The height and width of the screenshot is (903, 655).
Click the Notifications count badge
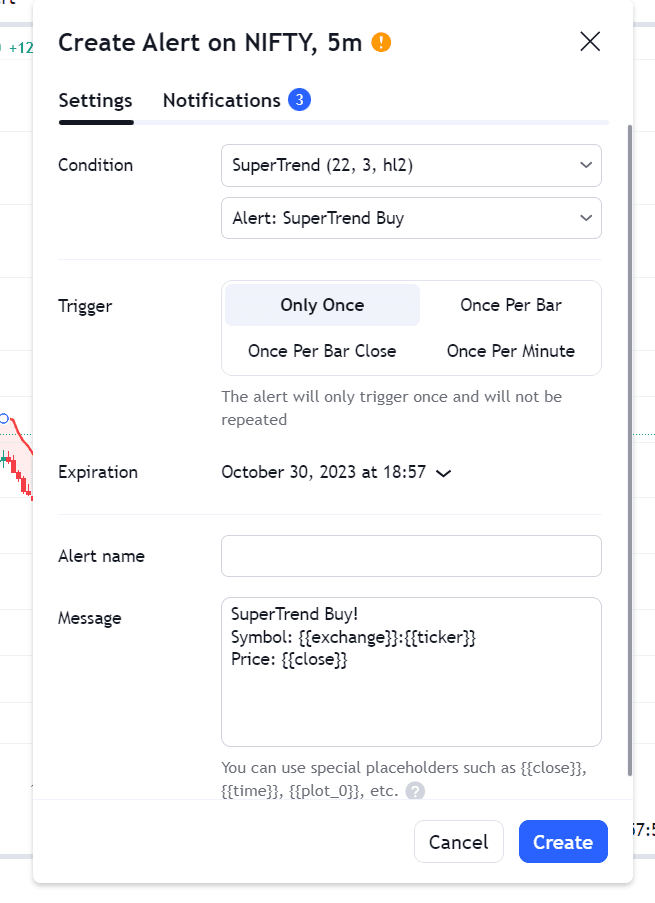tap(299, 100)
